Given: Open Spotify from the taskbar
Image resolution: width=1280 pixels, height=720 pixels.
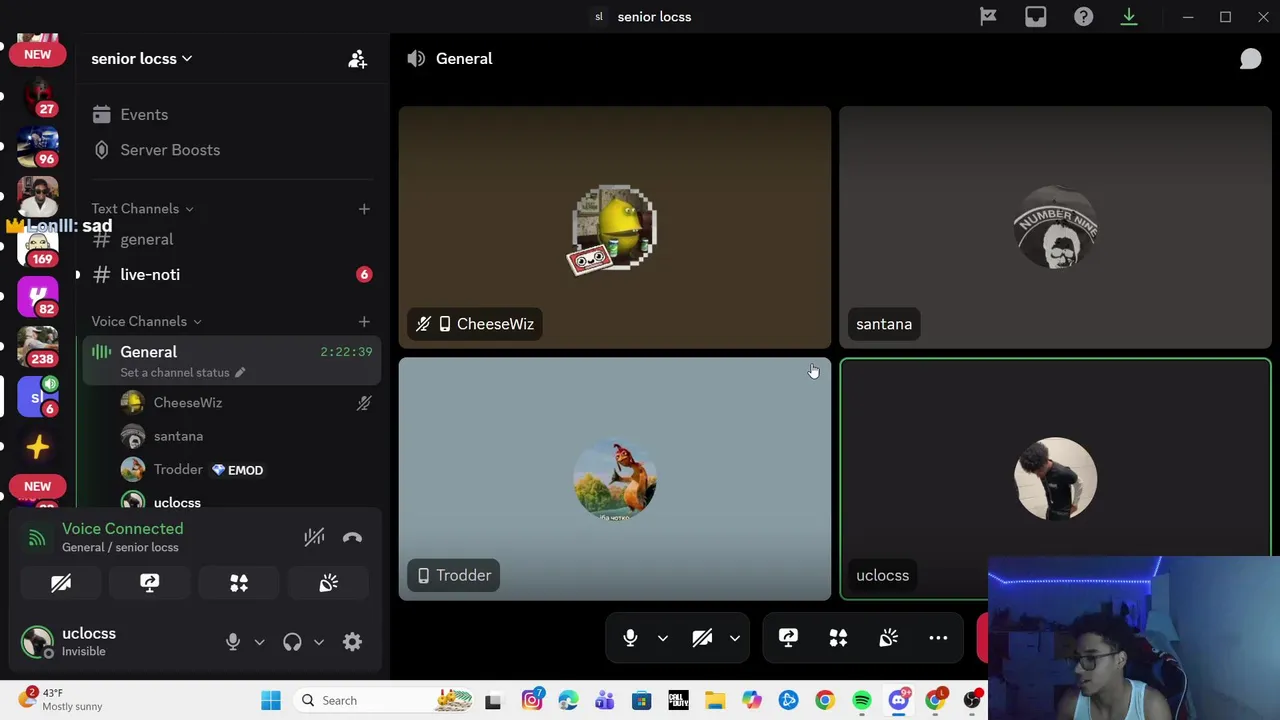Looking at the screenshot, I should coord(862,701).
